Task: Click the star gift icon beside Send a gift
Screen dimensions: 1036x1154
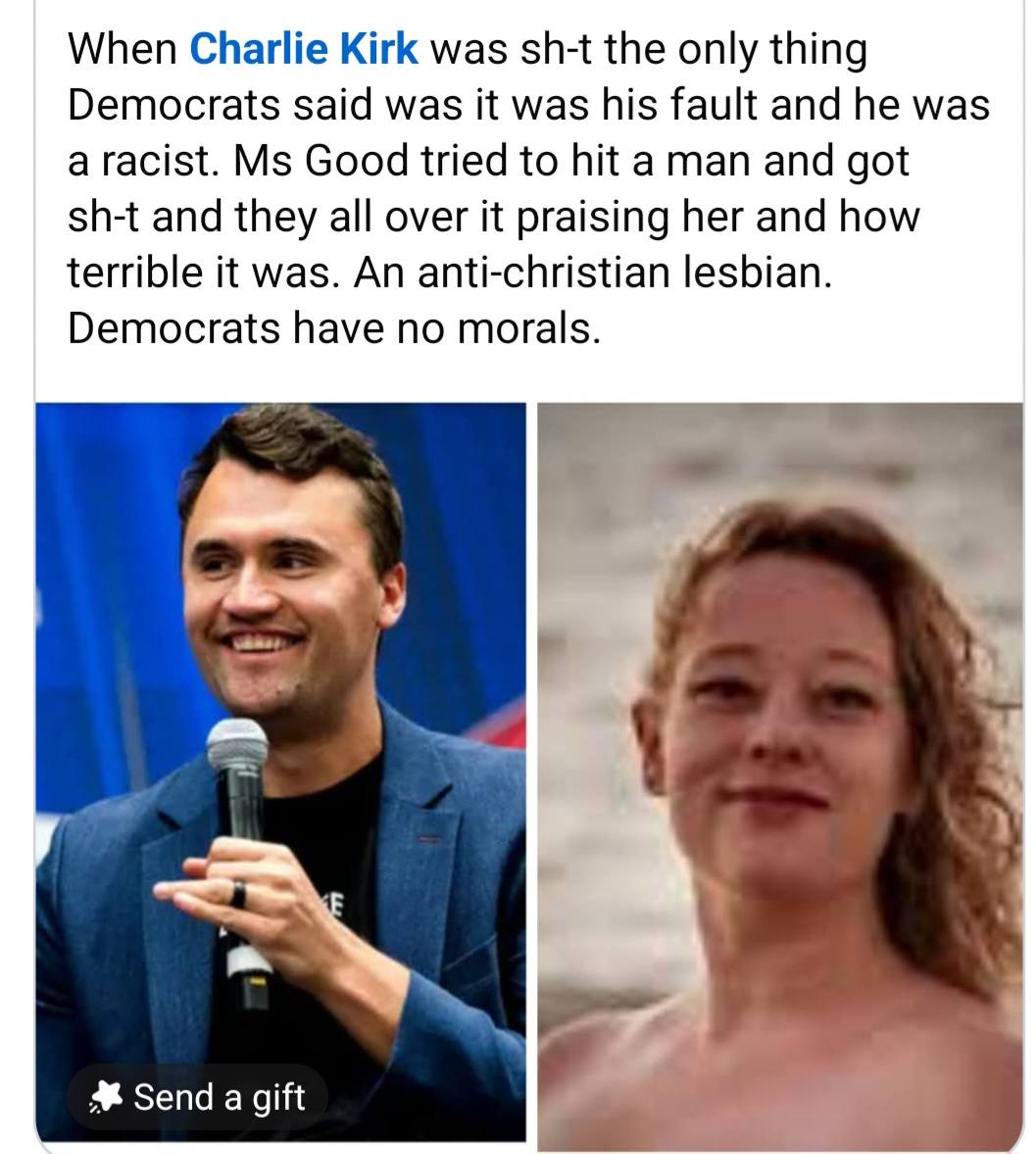Action: click(x=106, y=1097)
